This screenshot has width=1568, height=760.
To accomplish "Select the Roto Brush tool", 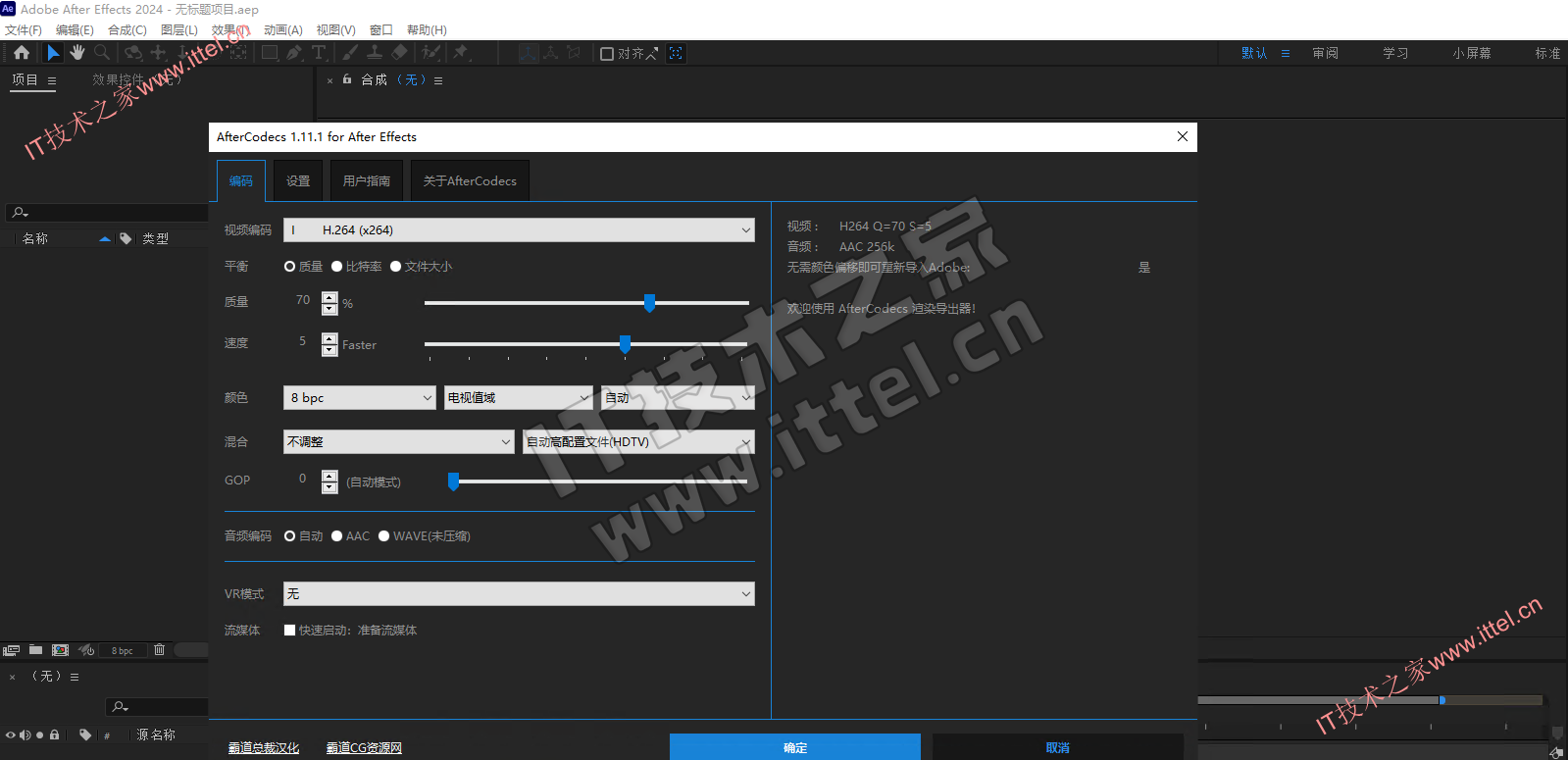I will 430,53.
